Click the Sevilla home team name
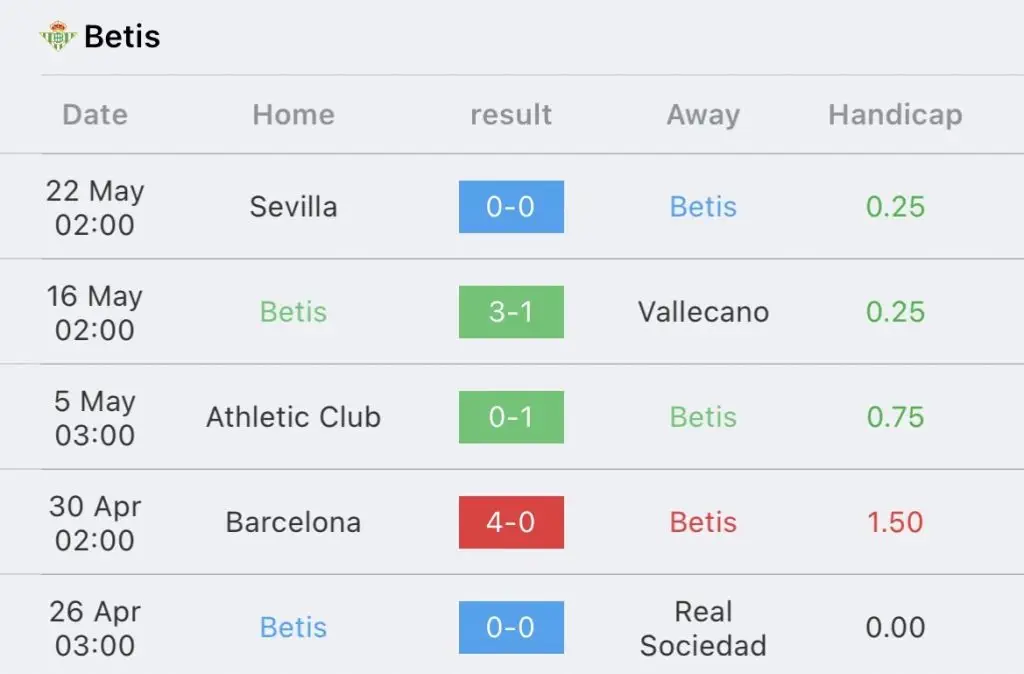Screen dimensions: 1024x674 coord(293,206)
